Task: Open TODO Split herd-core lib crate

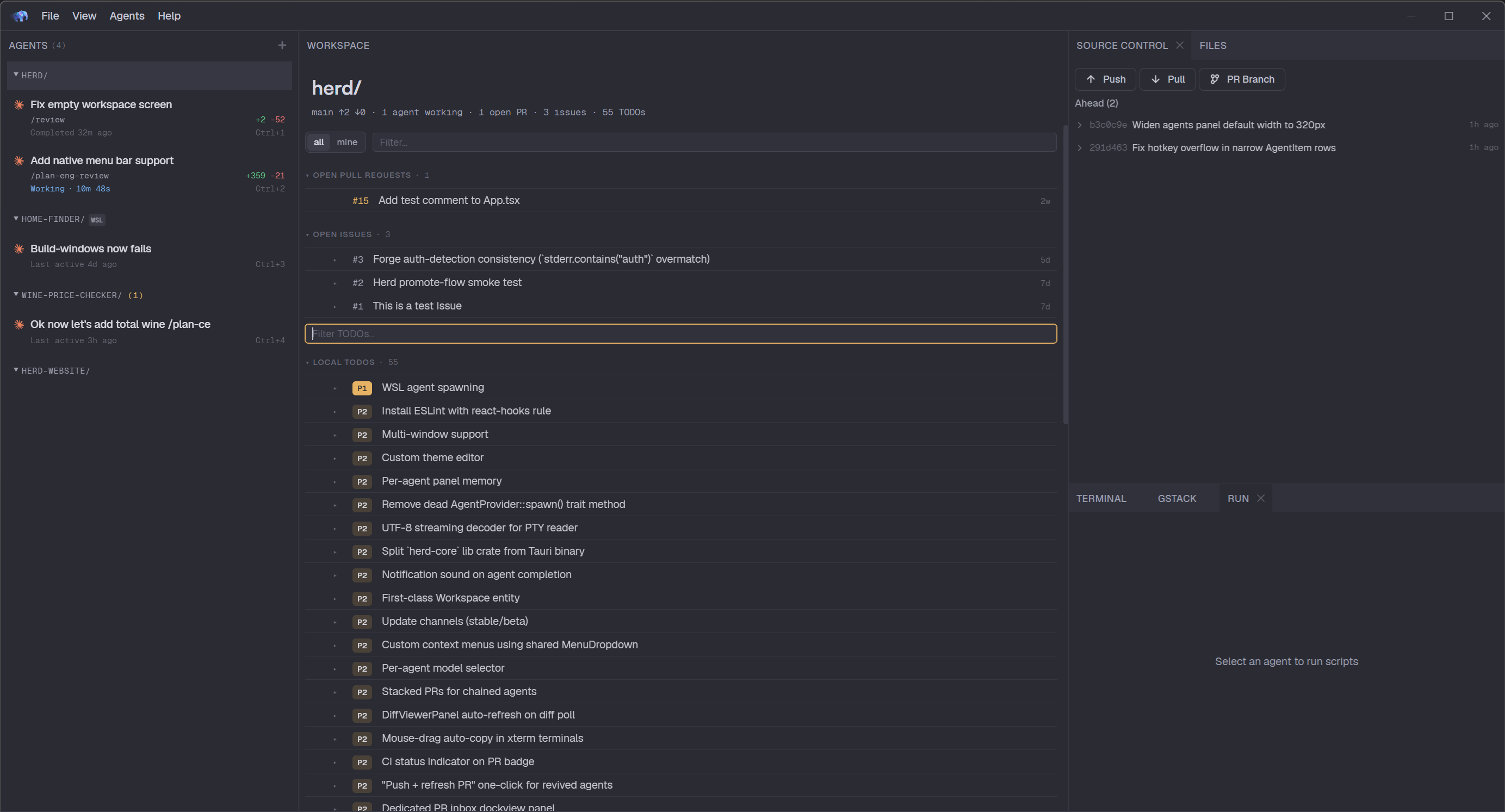Action: [680, 551]
